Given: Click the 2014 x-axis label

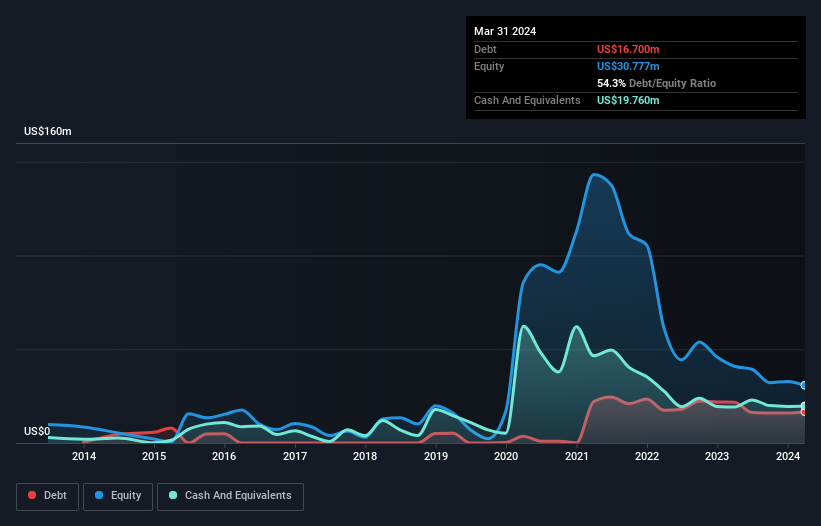Looking at the screenshot, I should pos(84,456).
